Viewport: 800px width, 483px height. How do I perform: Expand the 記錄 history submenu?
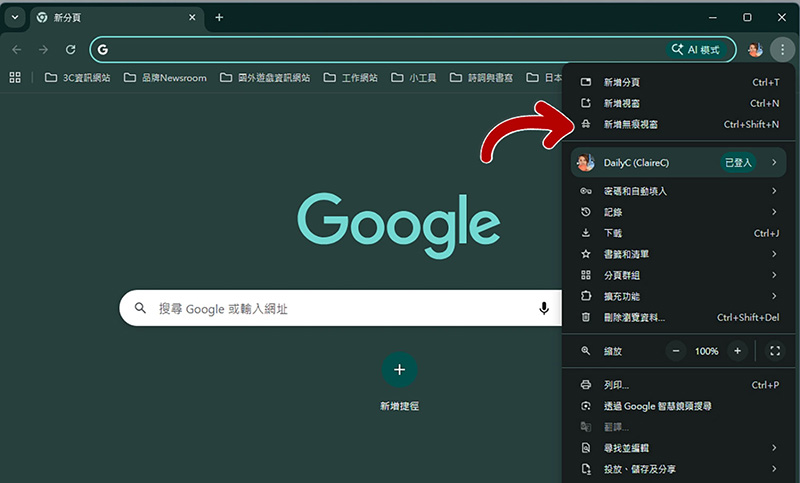[680, 212]
